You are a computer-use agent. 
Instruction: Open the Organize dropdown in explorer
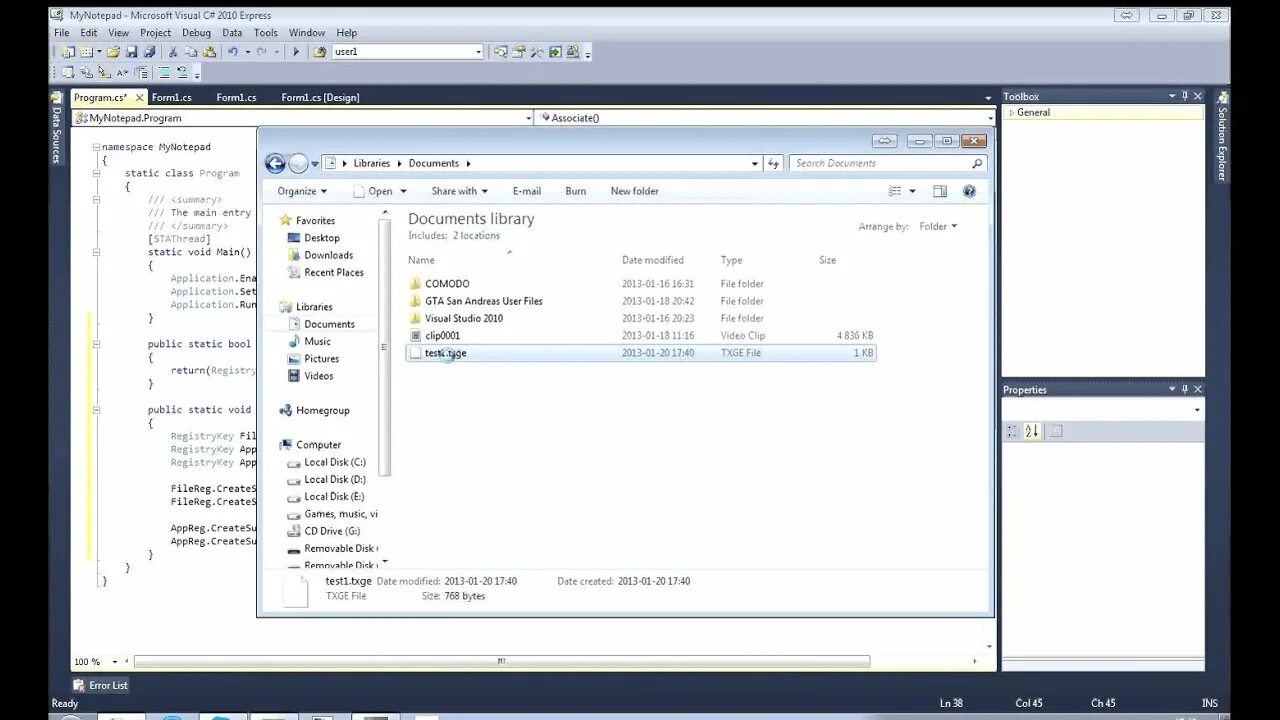point(302,191)
